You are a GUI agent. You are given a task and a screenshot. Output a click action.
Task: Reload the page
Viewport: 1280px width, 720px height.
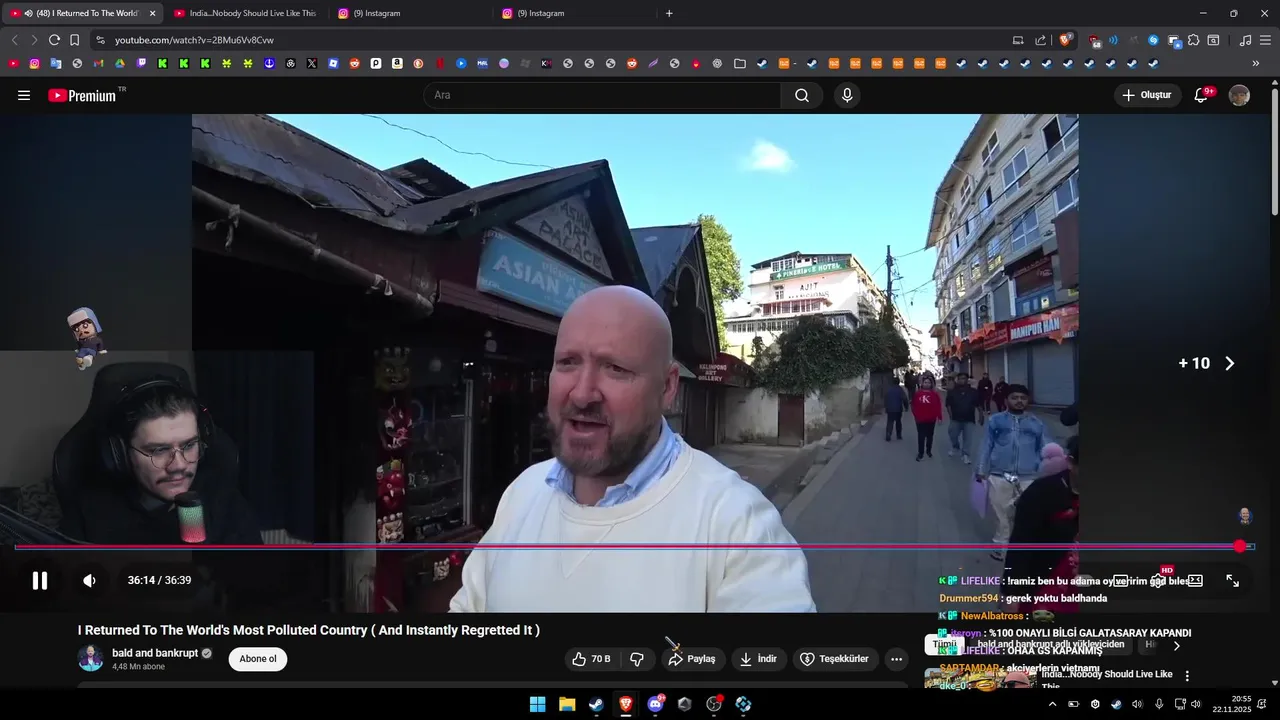click(x=54, y=40)
